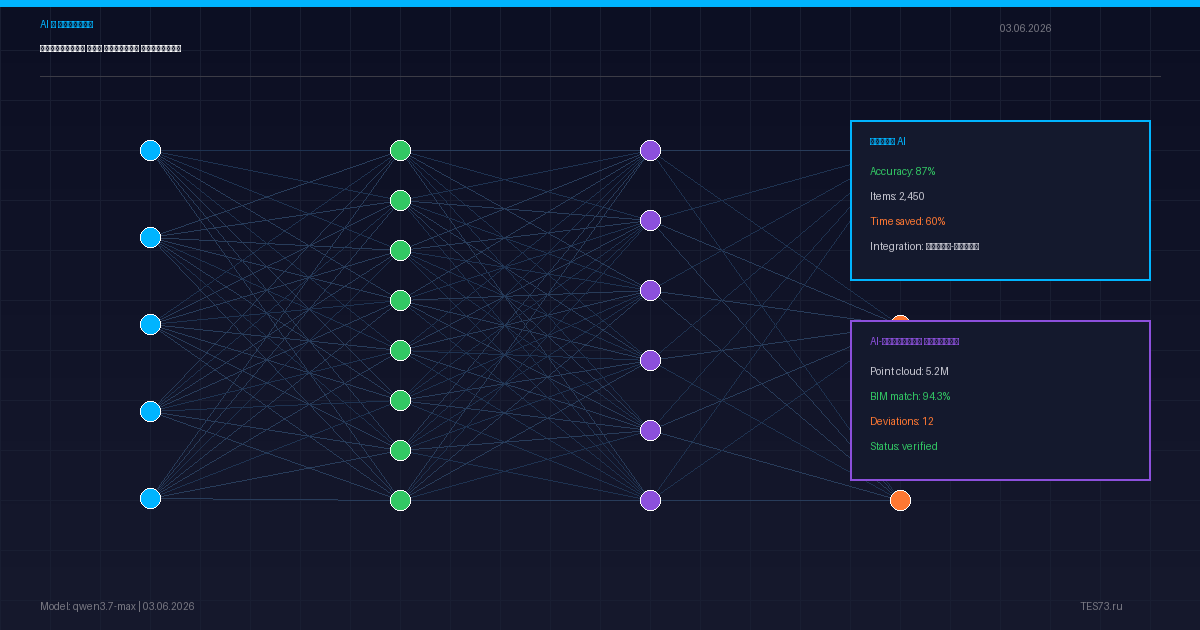Screen dimensions: 1200x630
Task: Select the 'Point cloud: 5.2M' line
Action: pos(909,372)
